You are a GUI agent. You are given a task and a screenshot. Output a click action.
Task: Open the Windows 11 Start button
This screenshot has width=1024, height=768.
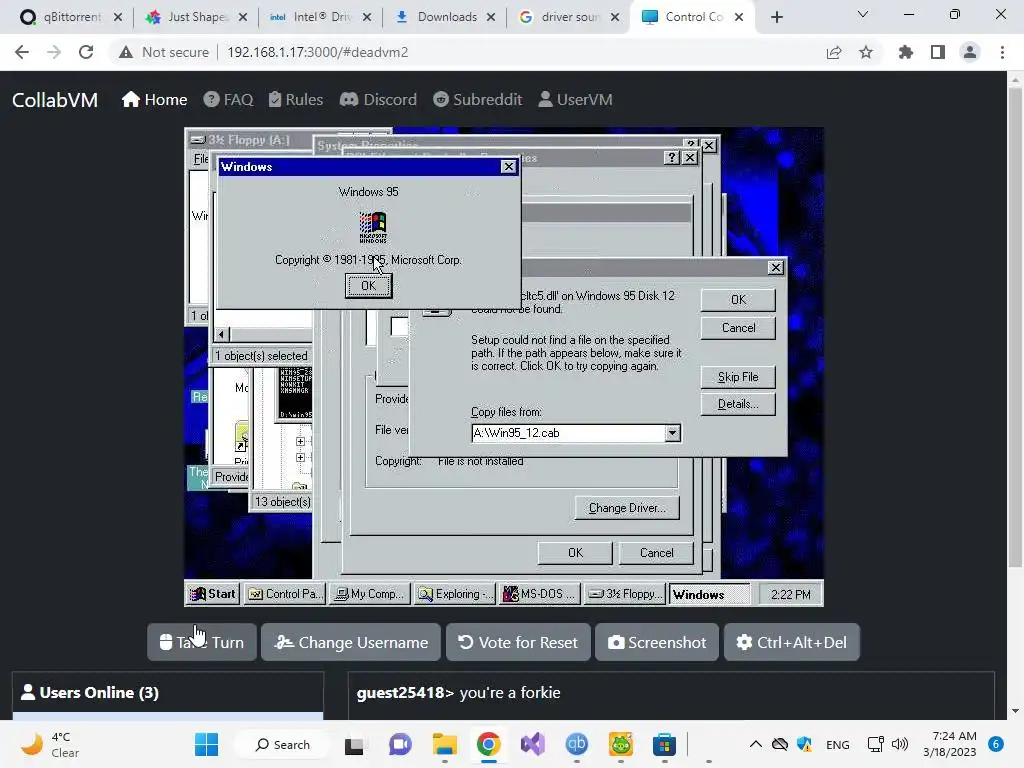tap(206, 744)
